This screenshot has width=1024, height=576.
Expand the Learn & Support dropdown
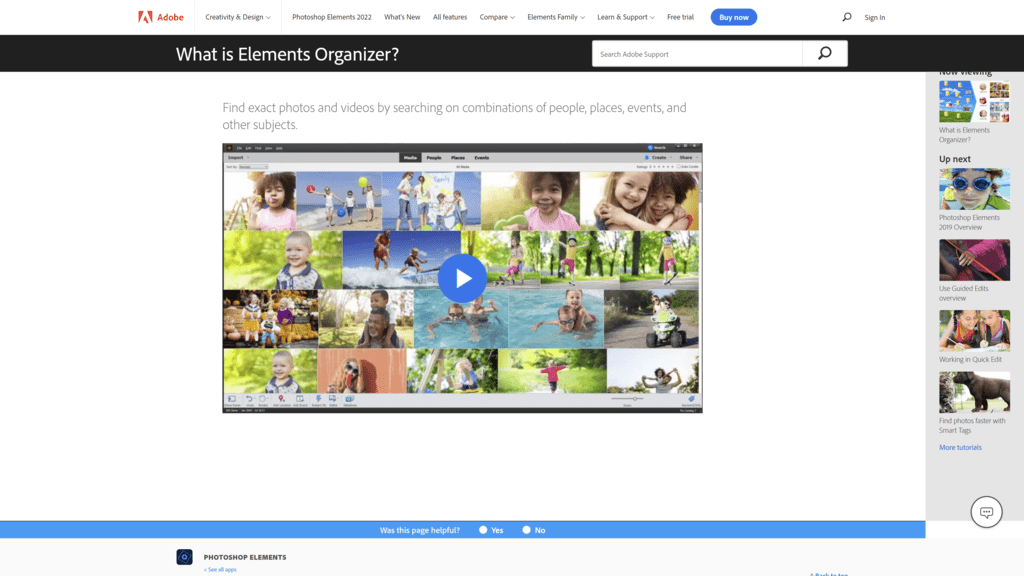click(x=626, y=17)
